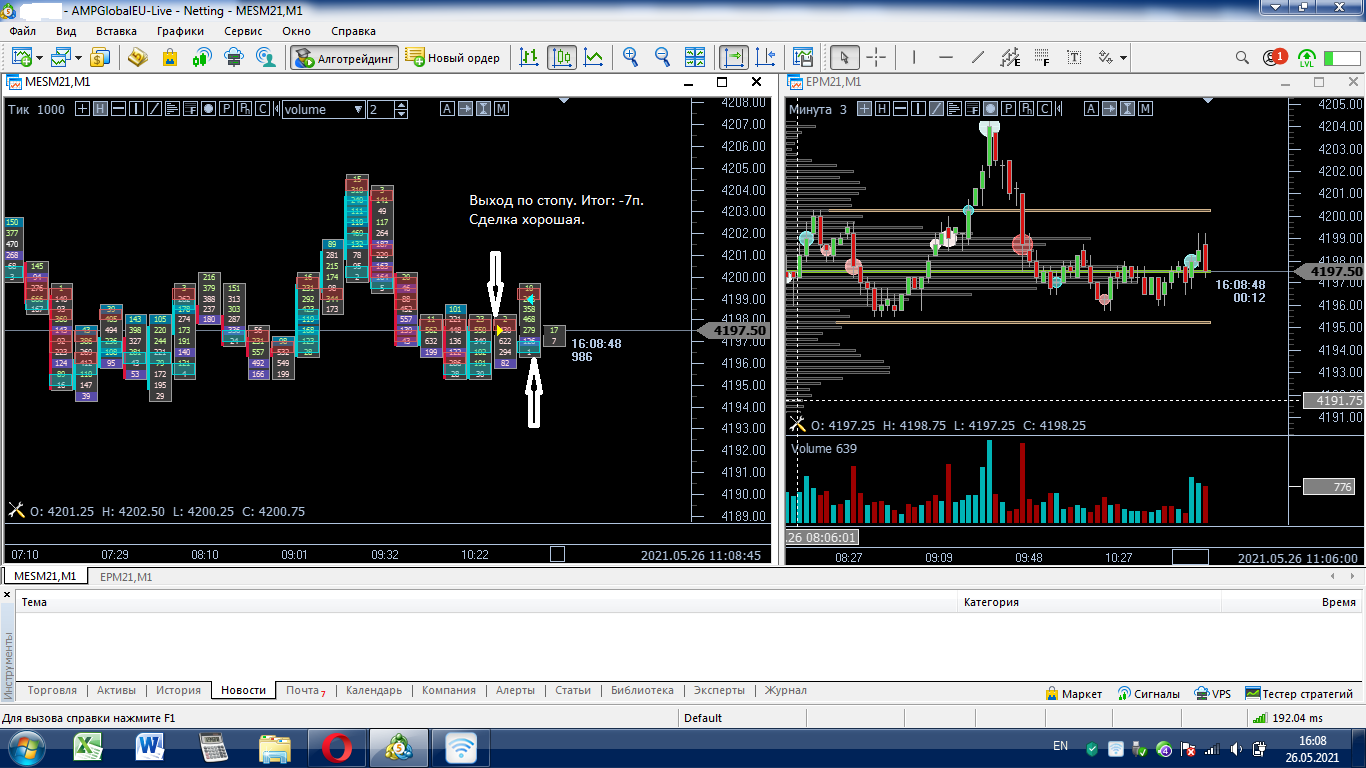Switch chart to line chart type
This screenshot has height=768, width=1366.
[594, 57]
